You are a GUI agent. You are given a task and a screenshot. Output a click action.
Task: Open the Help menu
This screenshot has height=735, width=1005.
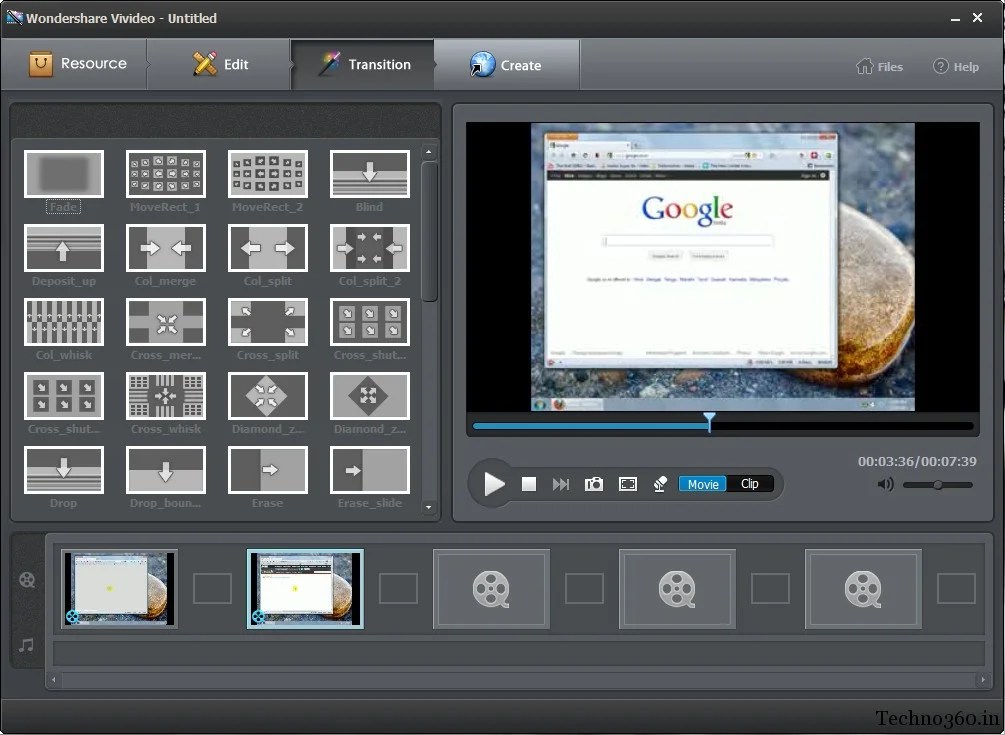[x=956, y=66]
